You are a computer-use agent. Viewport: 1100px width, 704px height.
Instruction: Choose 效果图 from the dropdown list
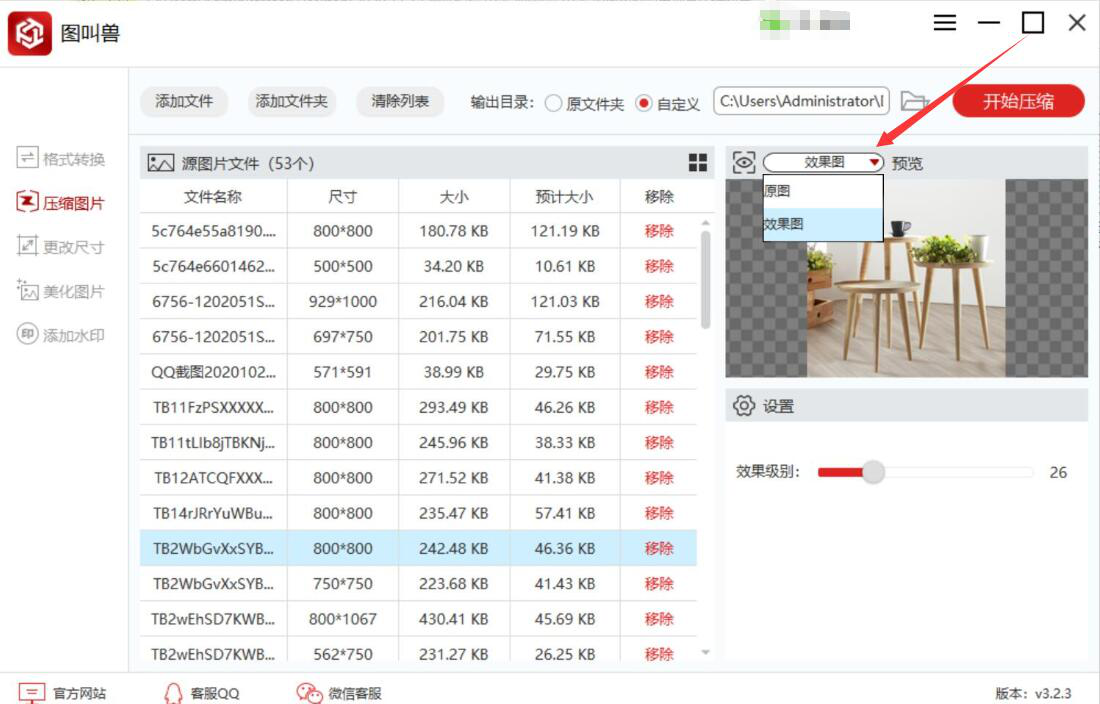[823, 224]
